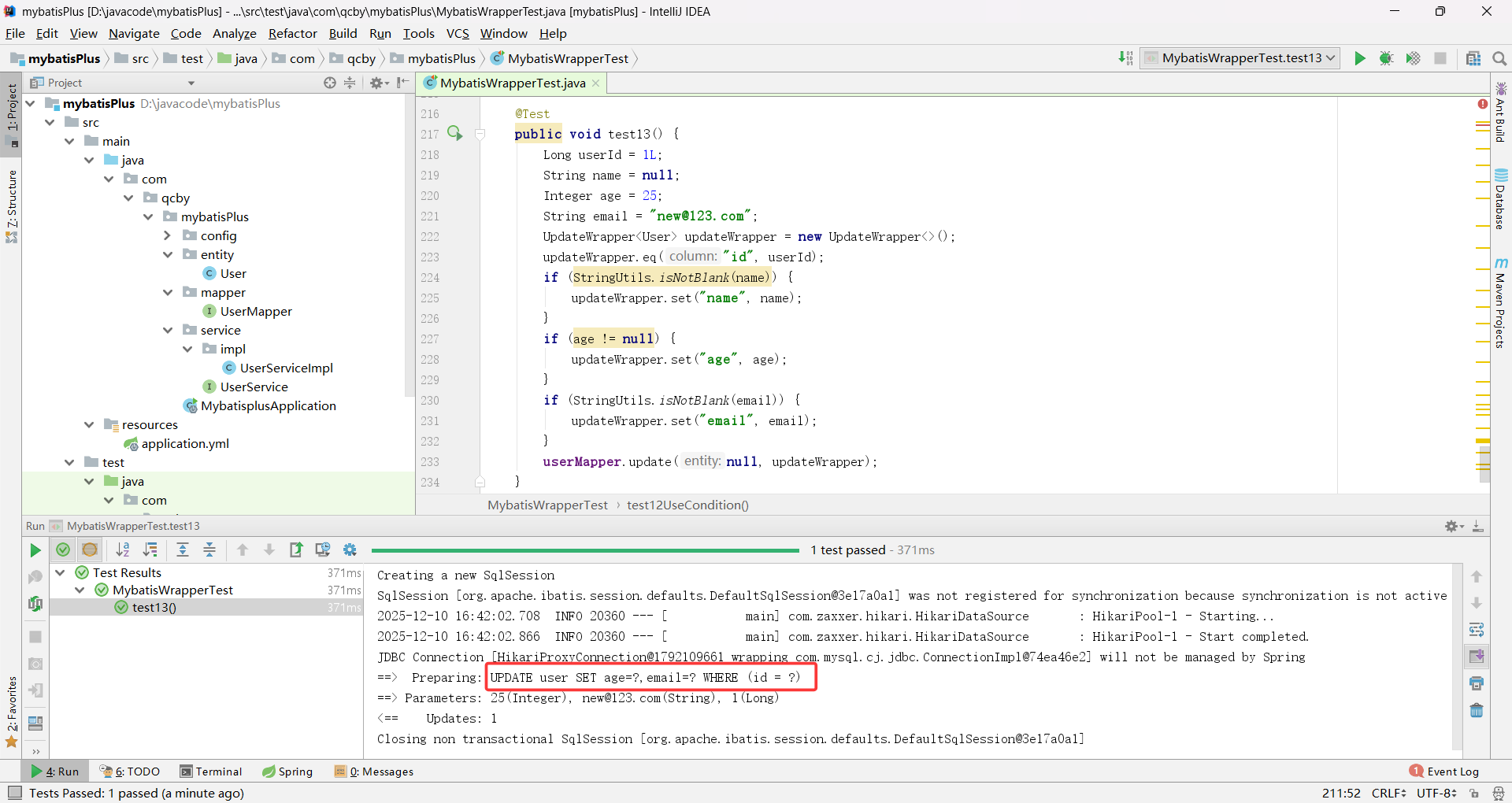Print console output icon
This screenshot has height=803, width=1512.
click(1477, 683)
